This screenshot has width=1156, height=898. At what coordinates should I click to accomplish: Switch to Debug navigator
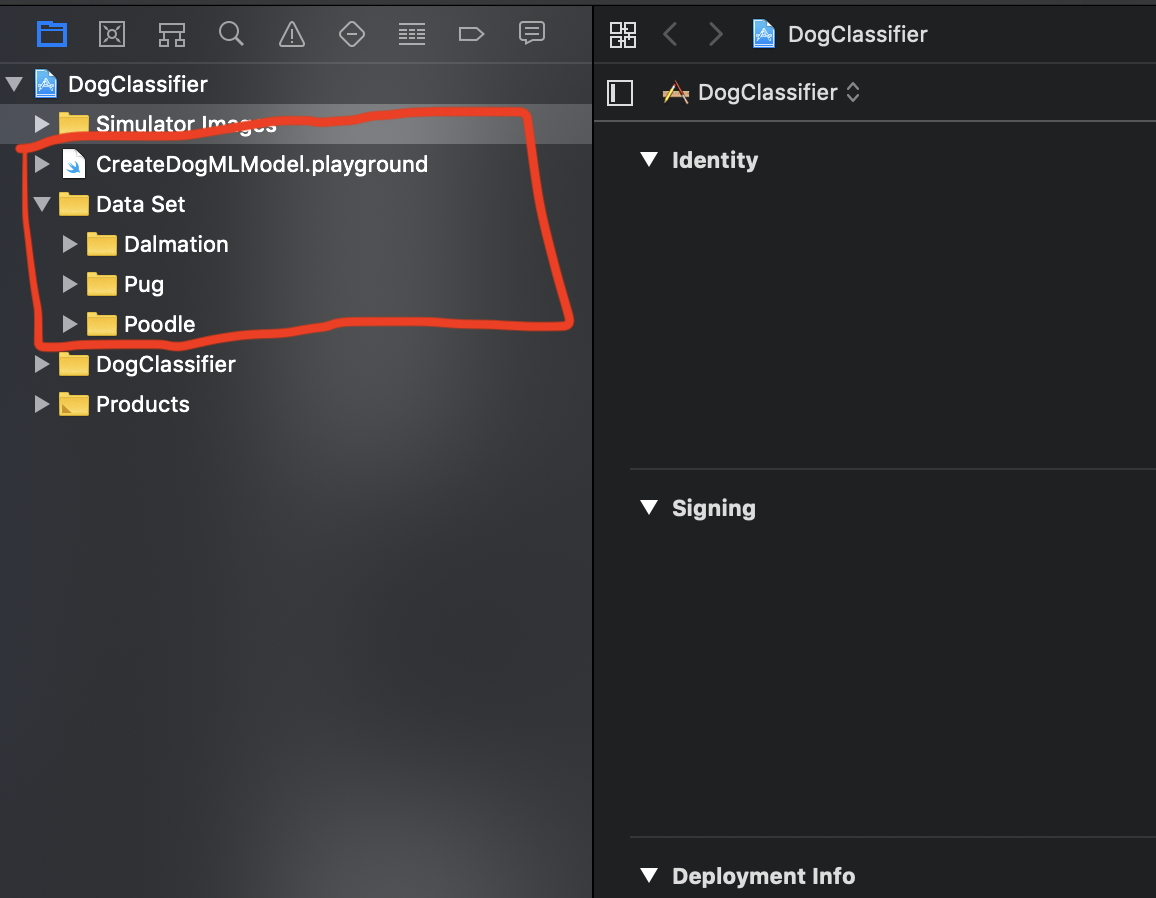click(x=412, y=34)
